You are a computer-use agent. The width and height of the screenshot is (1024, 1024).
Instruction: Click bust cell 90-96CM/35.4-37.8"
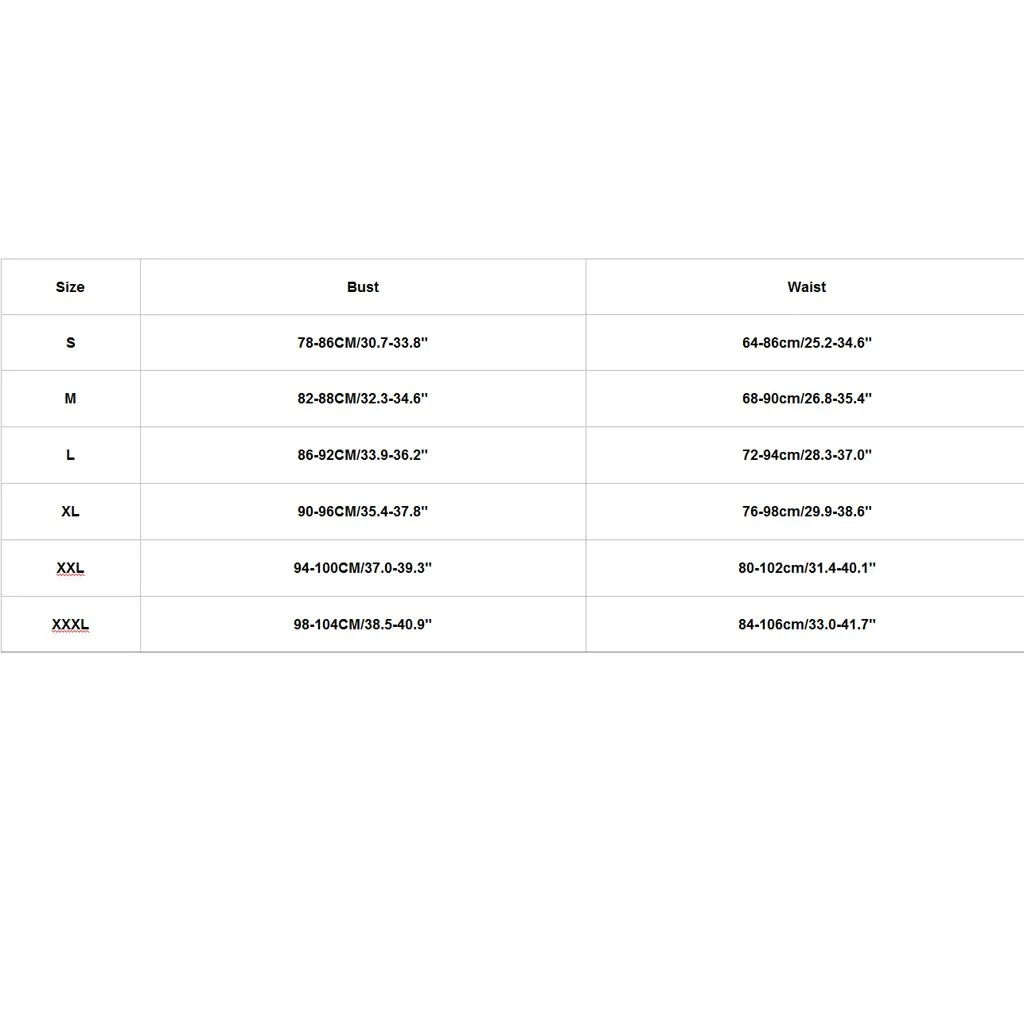362,511
